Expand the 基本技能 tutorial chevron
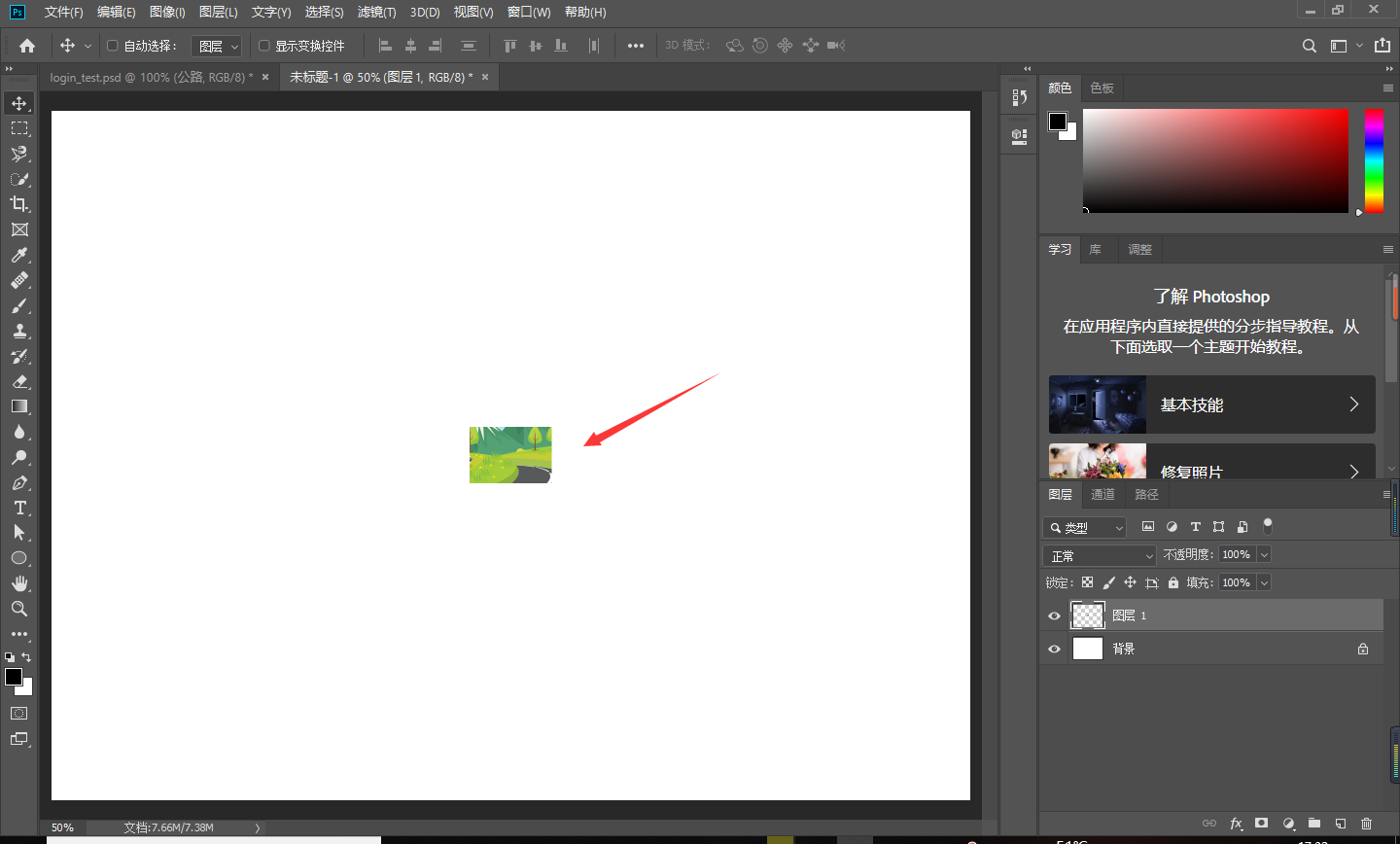Image resolution: width=1400 pixels, height=844 pixels. (1353, 404)
